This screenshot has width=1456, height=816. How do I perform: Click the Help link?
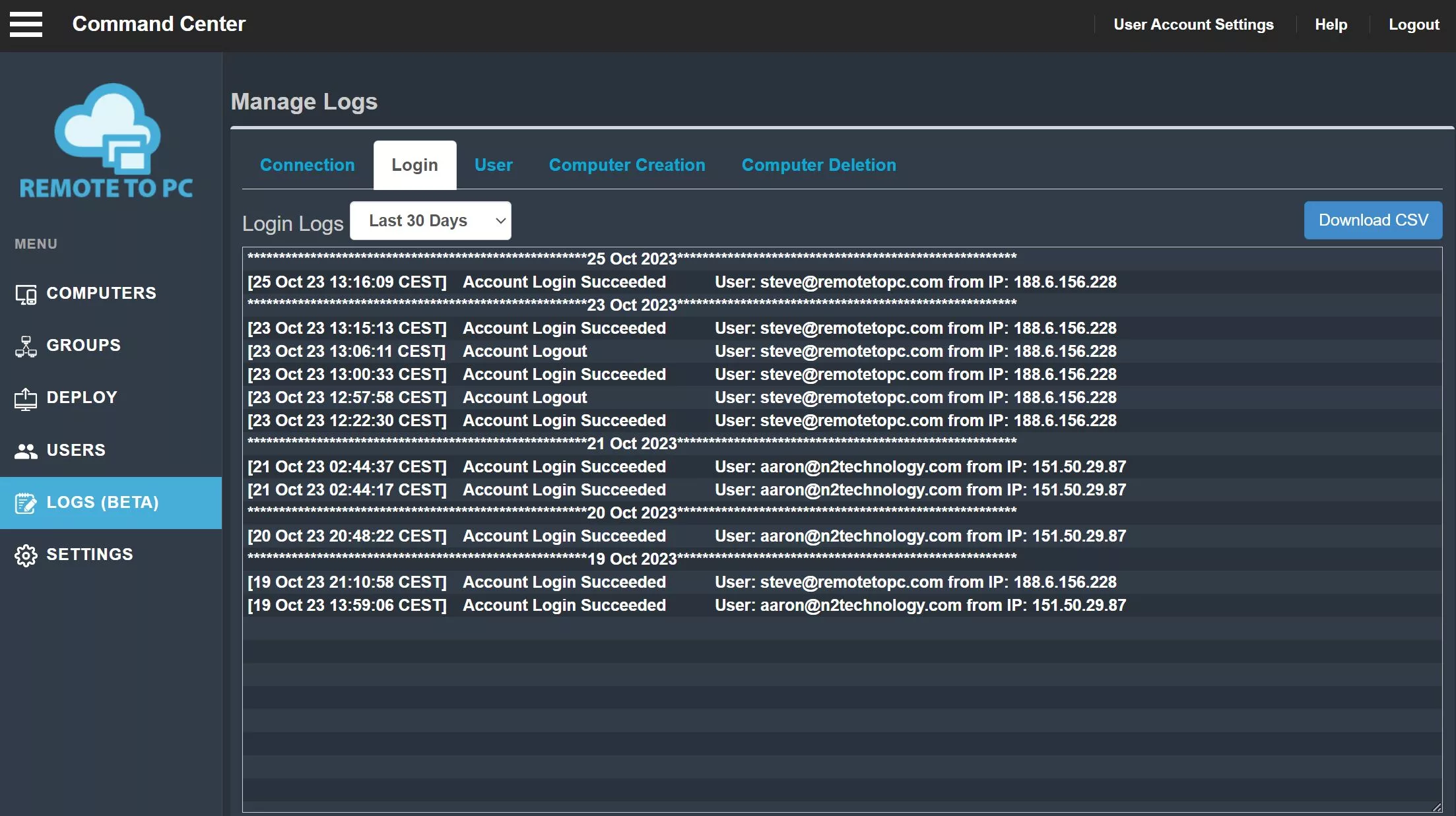click(x=1331, y=24)
